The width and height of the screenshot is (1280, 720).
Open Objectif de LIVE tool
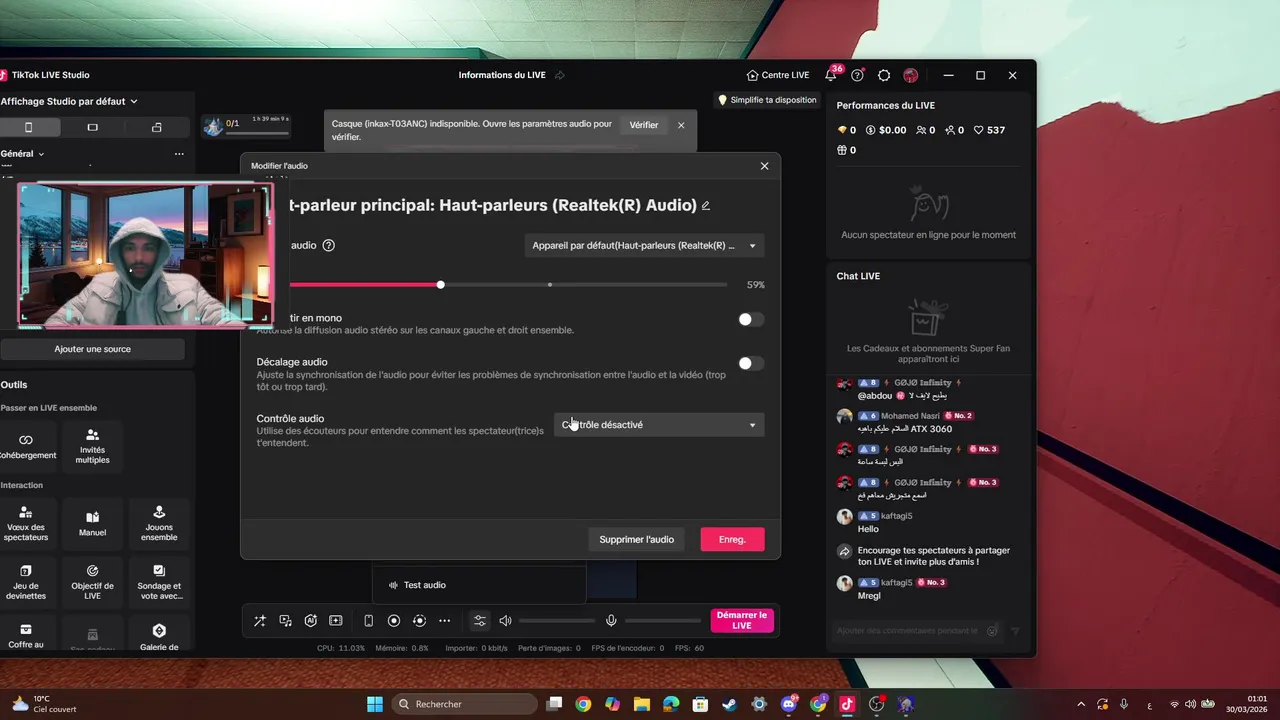(x=92, y=583)
